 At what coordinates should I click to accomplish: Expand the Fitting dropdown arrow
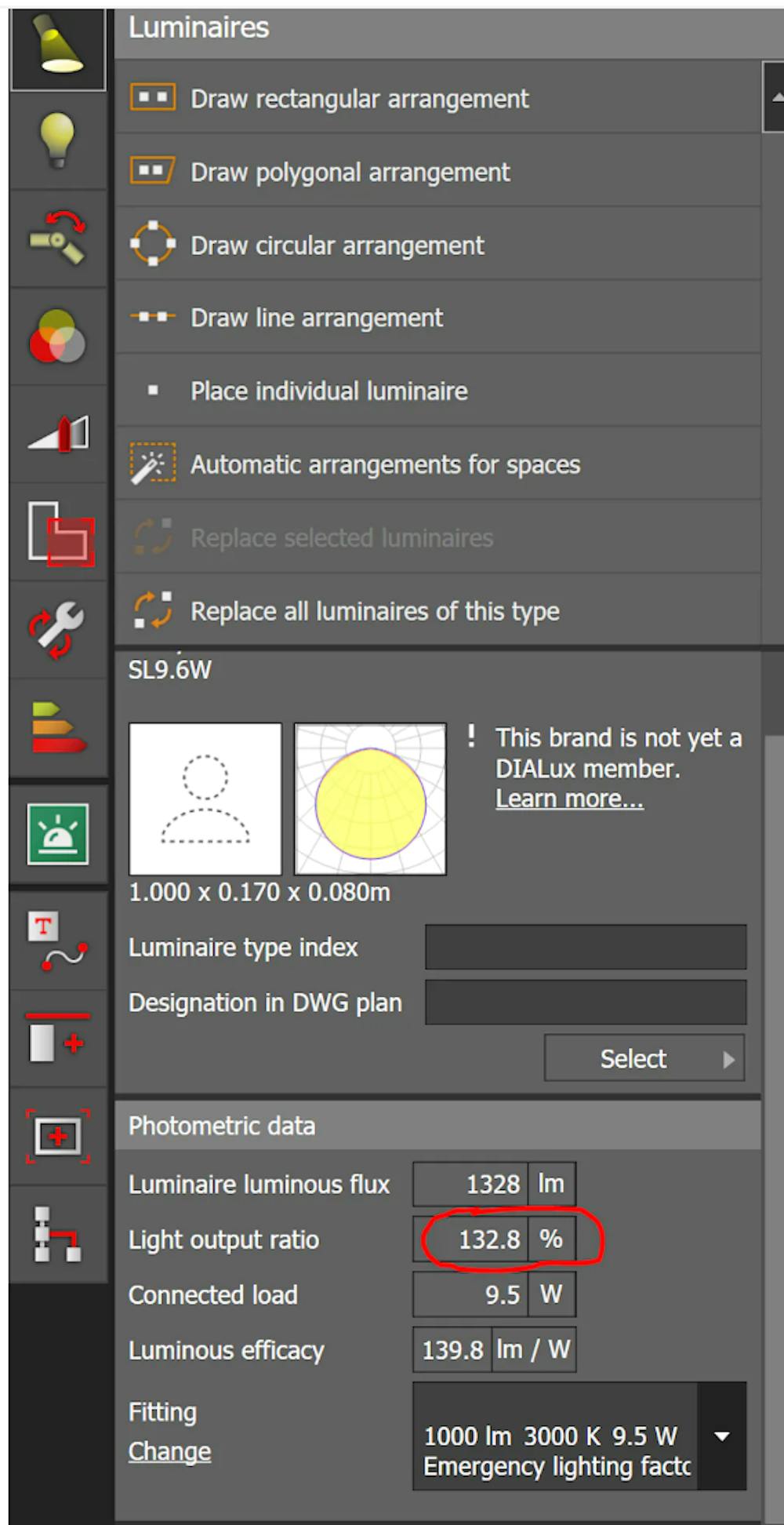coord(722,1436)
